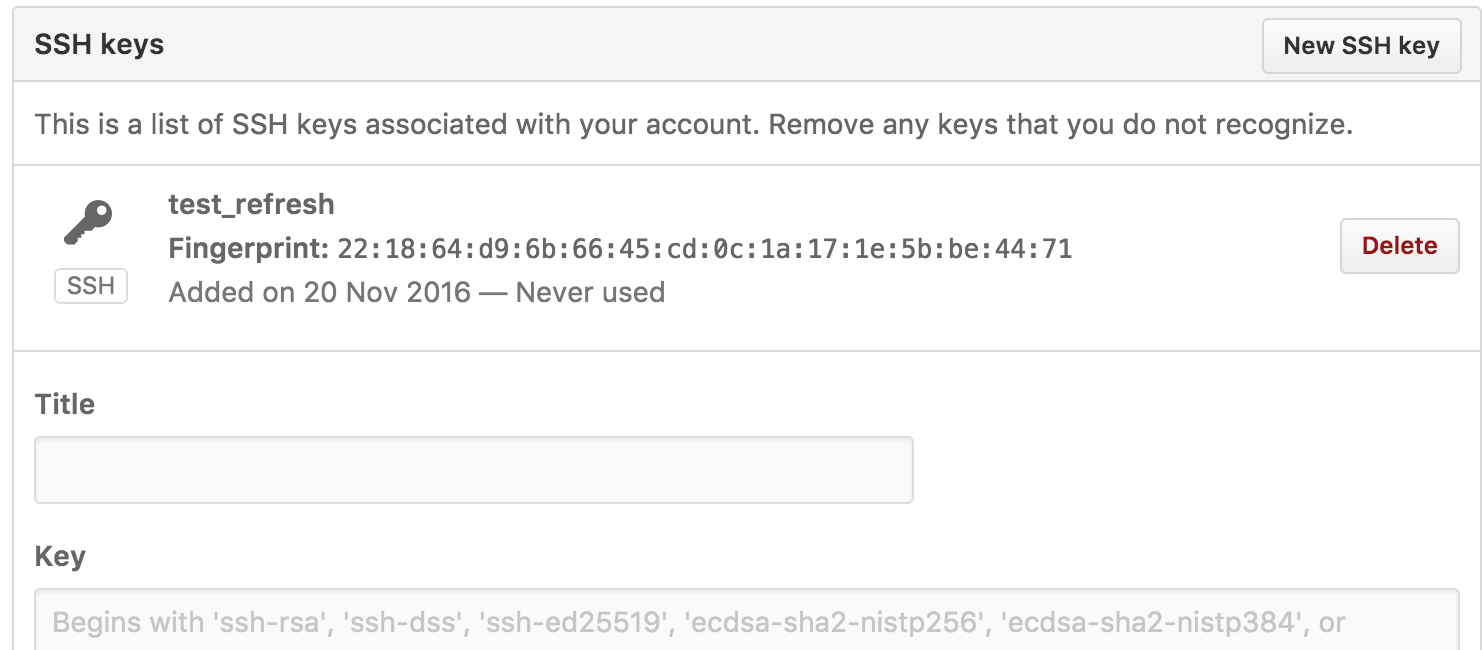Viewport: 1482px width, 650px height.
Task: Click the key icon beside test_refresh
Action: pos(89,222)
